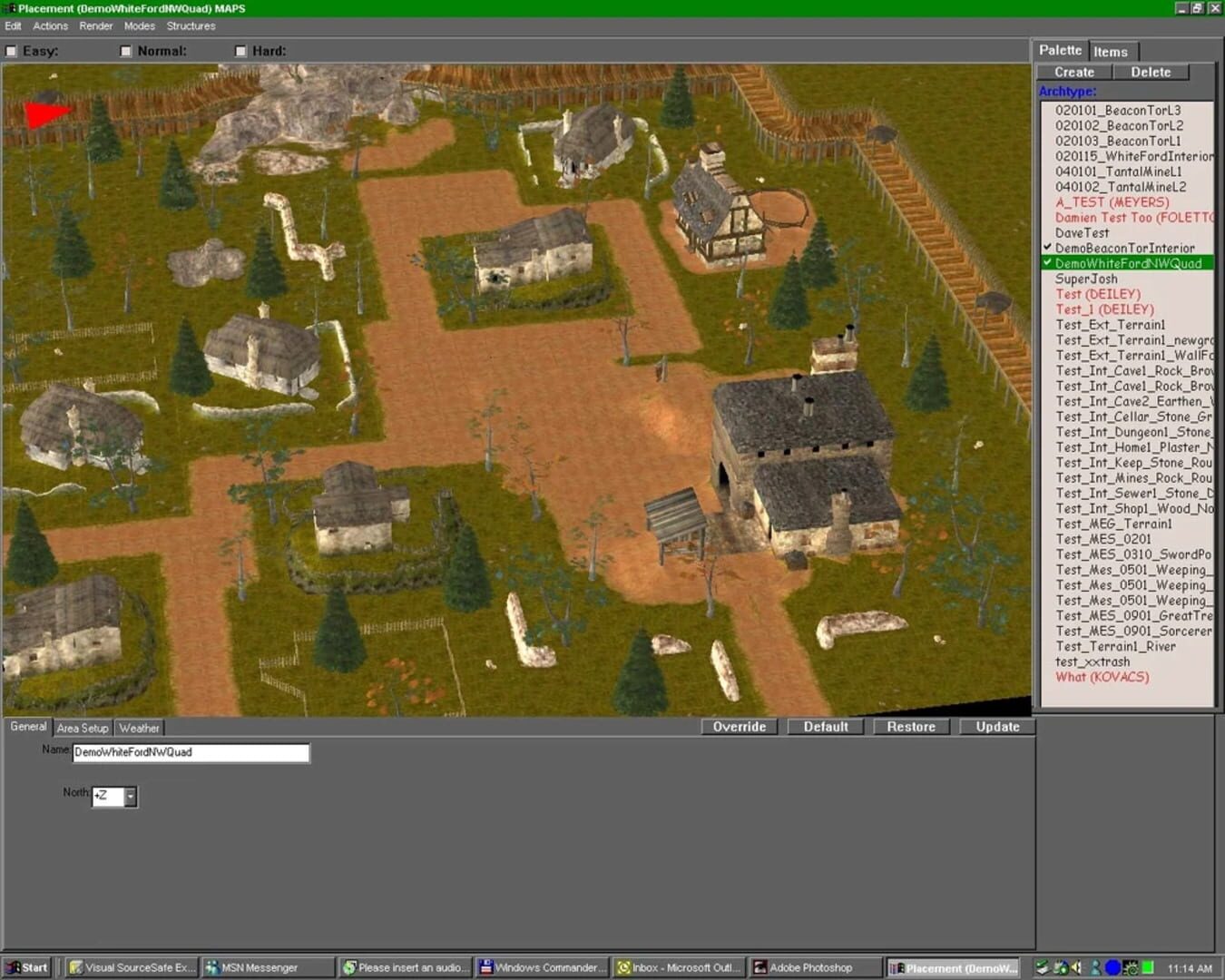Click the volume icon in the system tray

[1074, 966]
